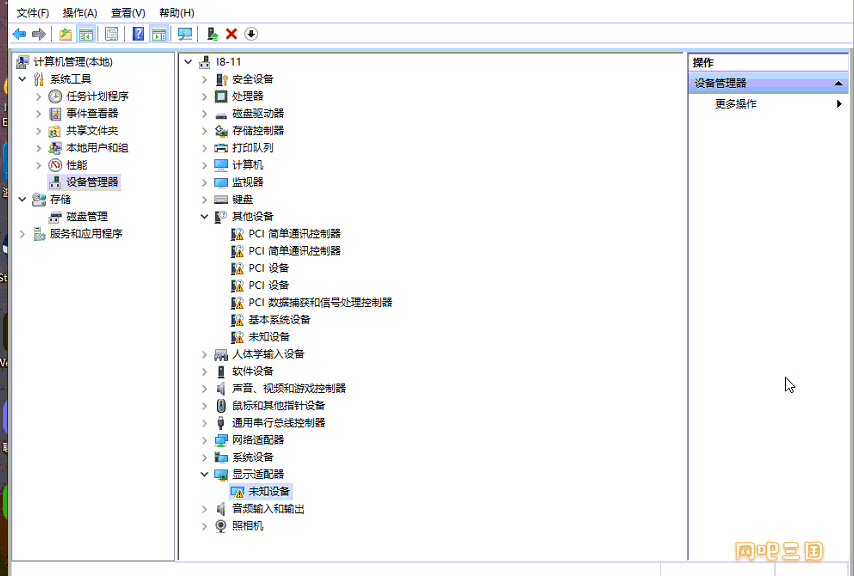This screenshot has height=576, width=854.
Task: Click the 磁盘驱动器 category icon
Action: pyautogui.click(x=221, y=114)
